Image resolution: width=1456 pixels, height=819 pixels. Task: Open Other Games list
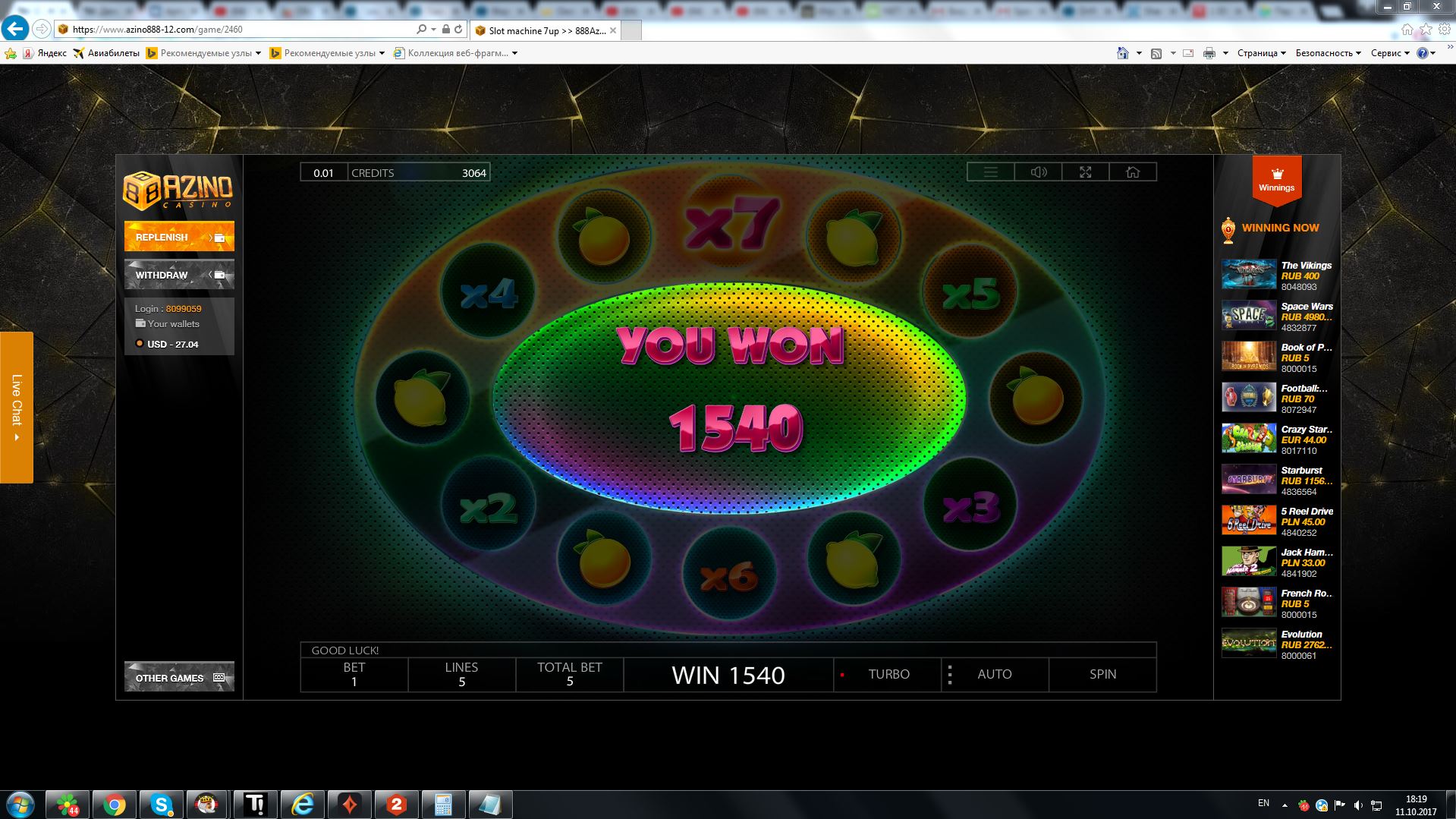pos(179,677)
